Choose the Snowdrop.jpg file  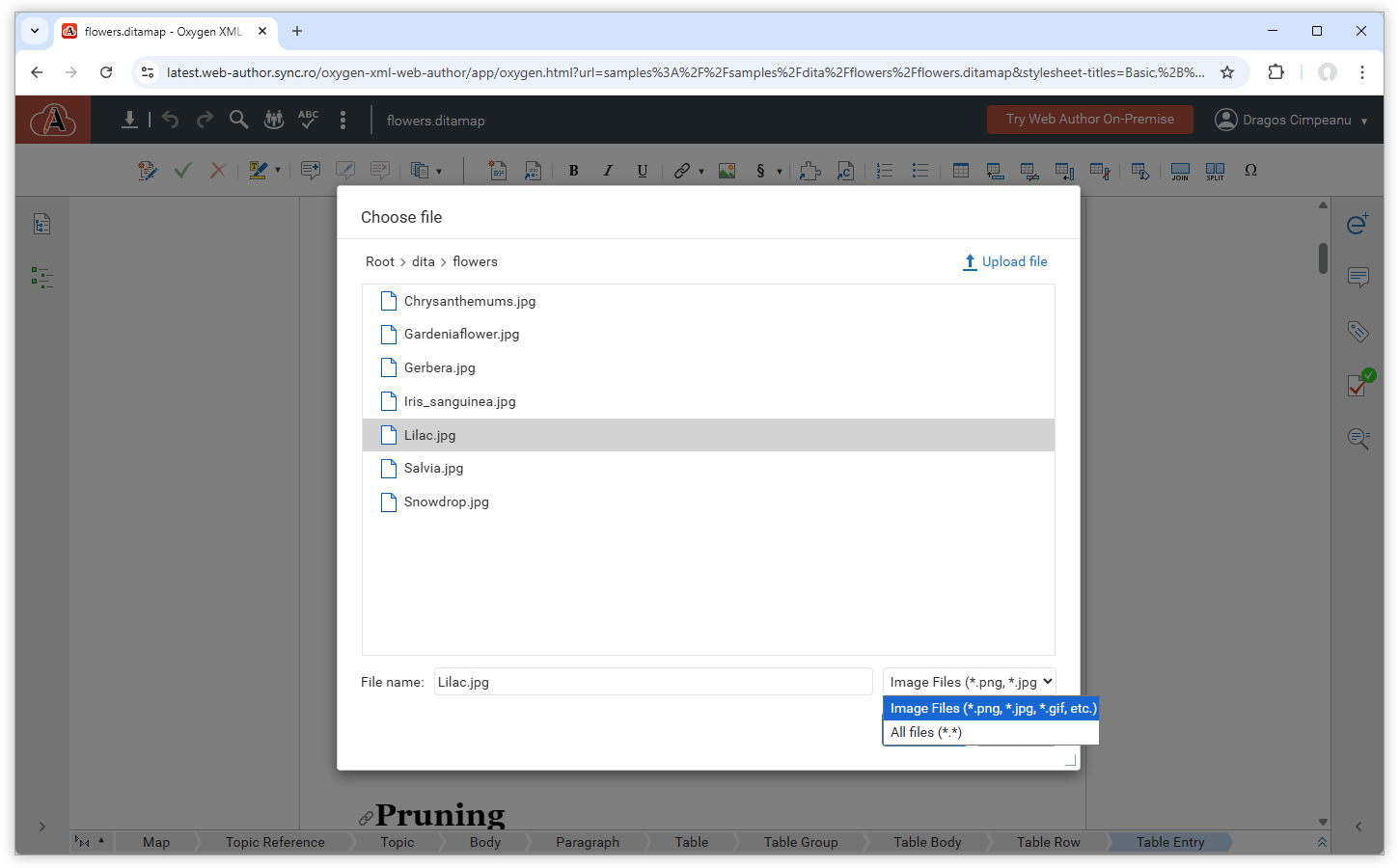tap(446, 502)
